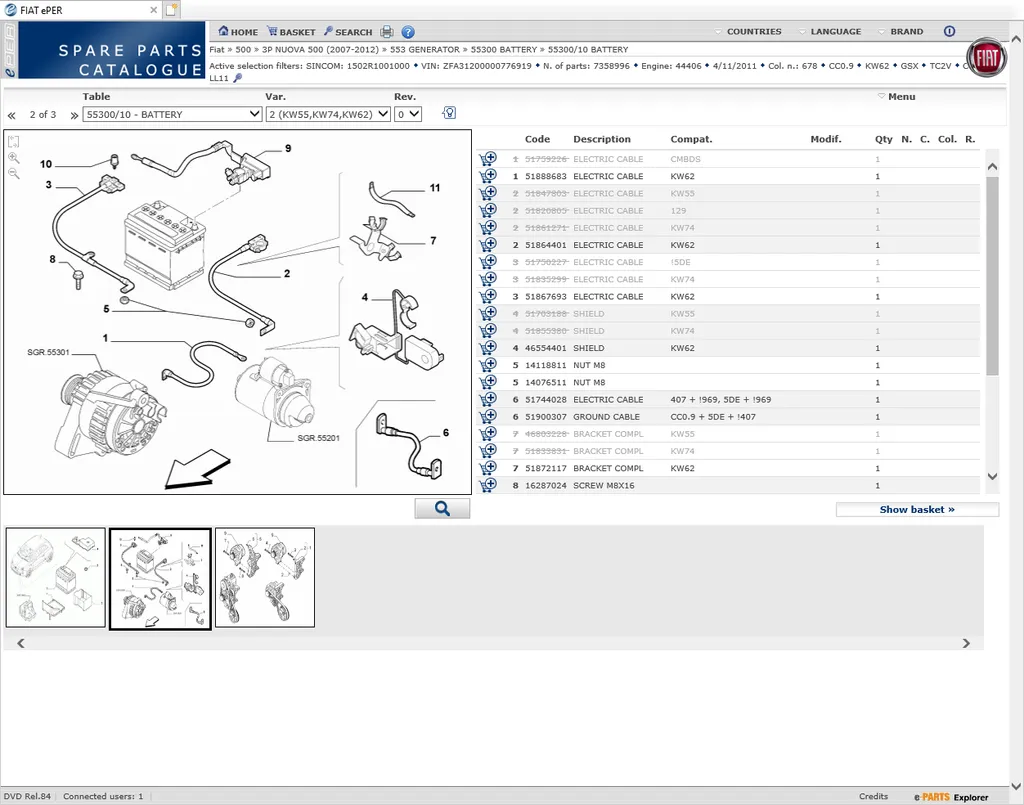Image resolution: width=1024 pixels, height=805 pixels.
Task: Expand the Menu dropdown
Action: coord(896,97)
